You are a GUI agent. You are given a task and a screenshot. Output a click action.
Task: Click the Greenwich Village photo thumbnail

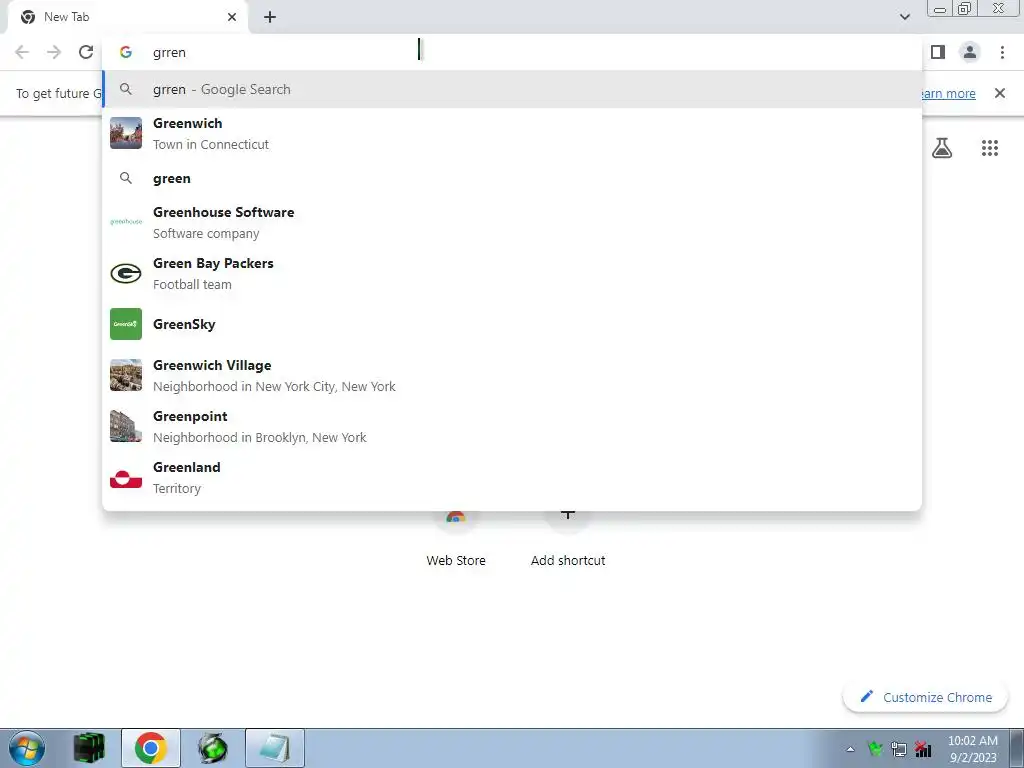click(126, 375)
